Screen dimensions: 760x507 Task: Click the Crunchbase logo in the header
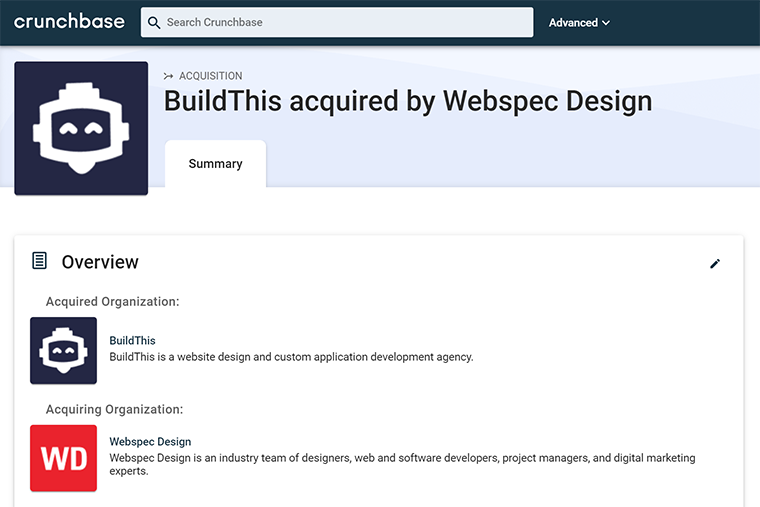[69, 22]
